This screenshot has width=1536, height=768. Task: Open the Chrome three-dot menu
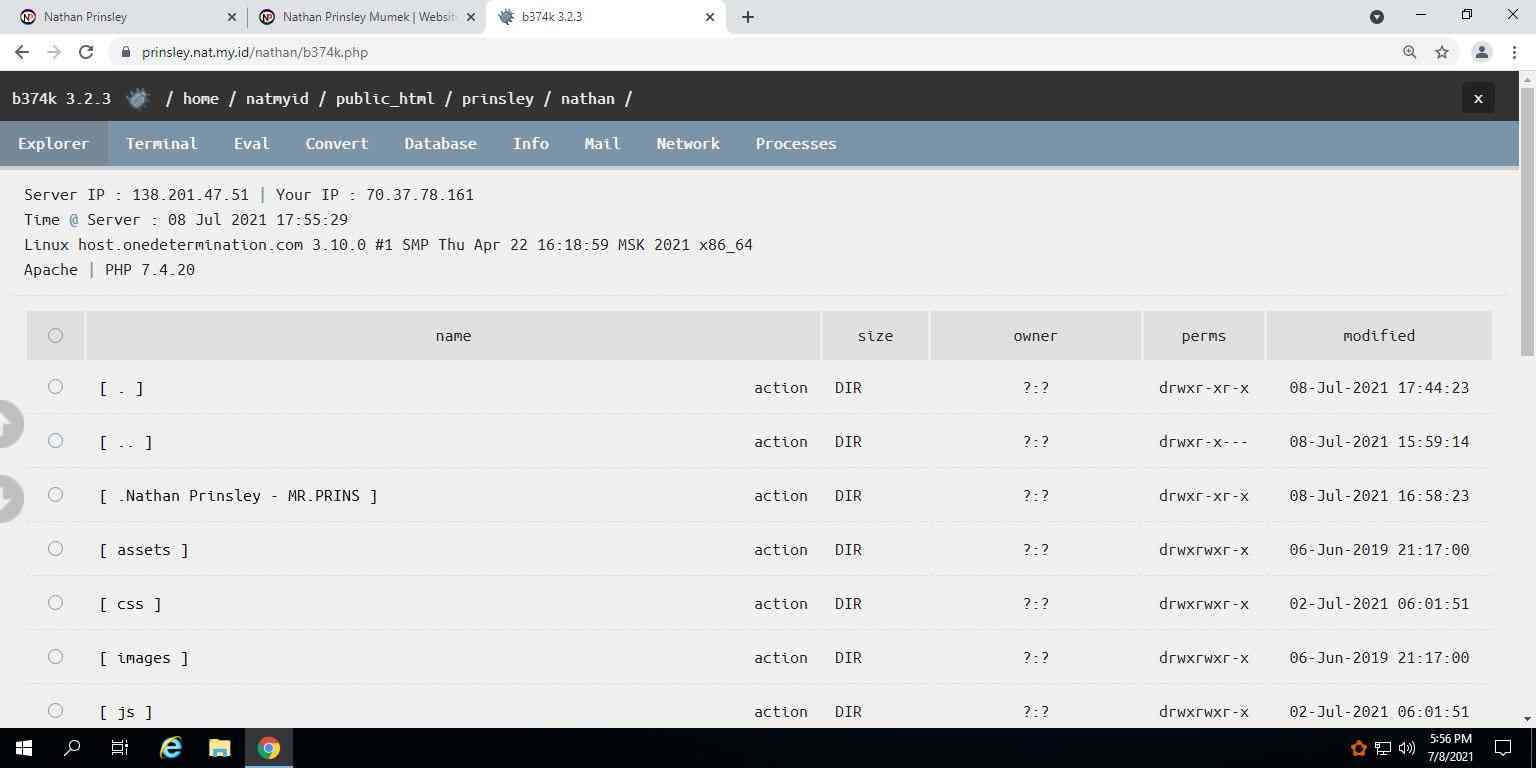click(x=1514, y=52)
